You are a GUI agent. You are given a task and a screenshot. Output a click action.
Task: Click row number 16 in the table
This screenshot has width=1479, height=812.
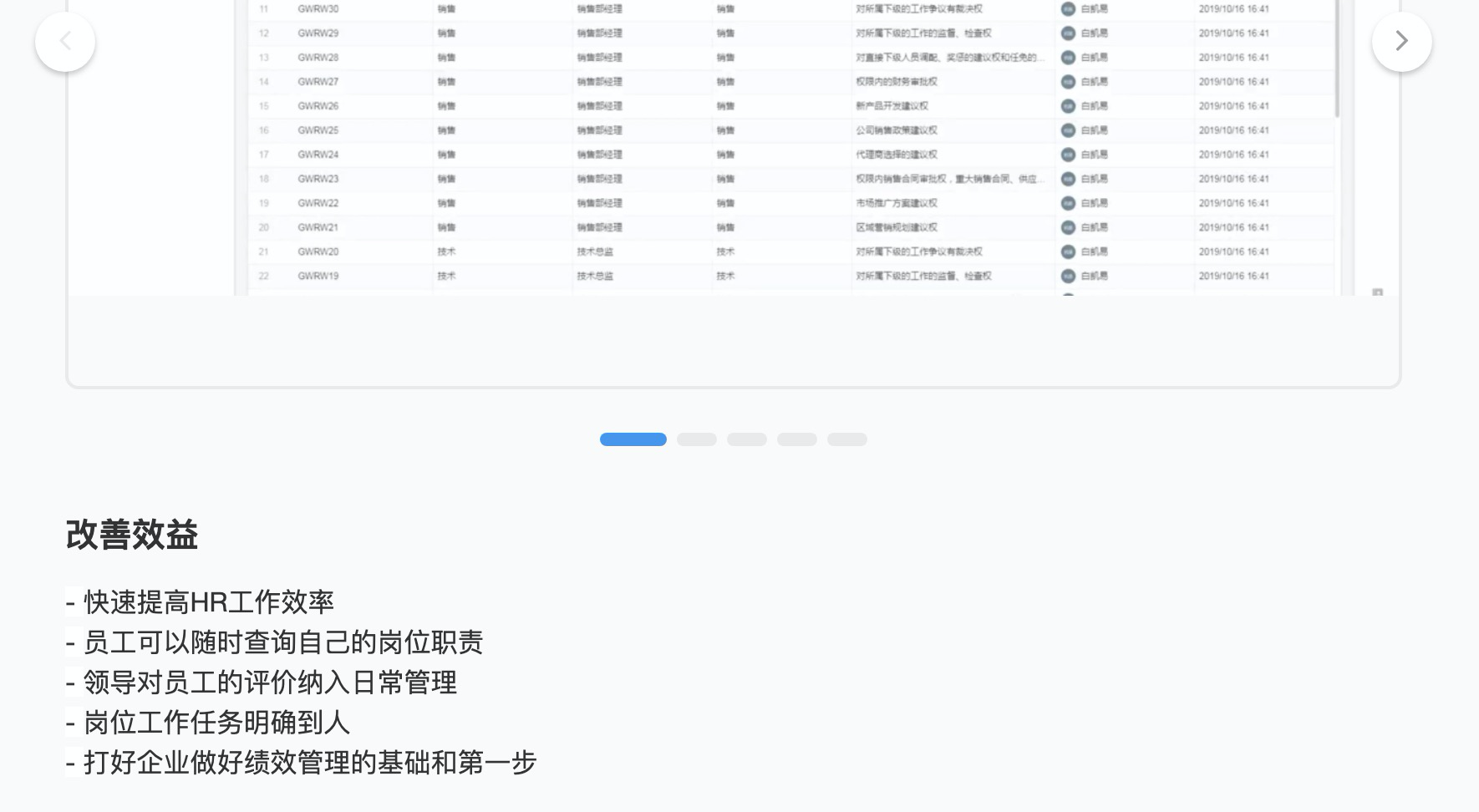264,130
